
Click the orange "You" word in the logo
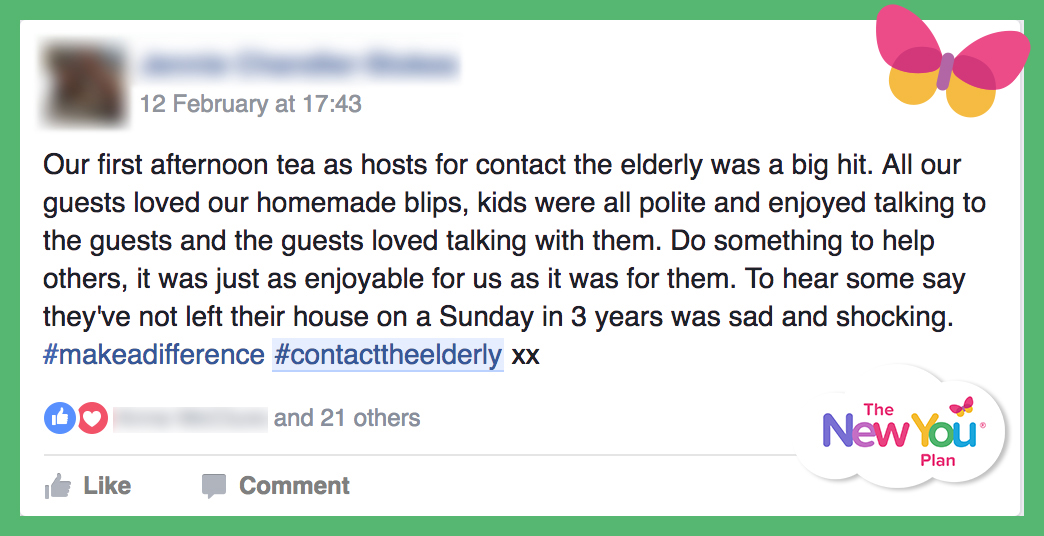pos(943,431)
